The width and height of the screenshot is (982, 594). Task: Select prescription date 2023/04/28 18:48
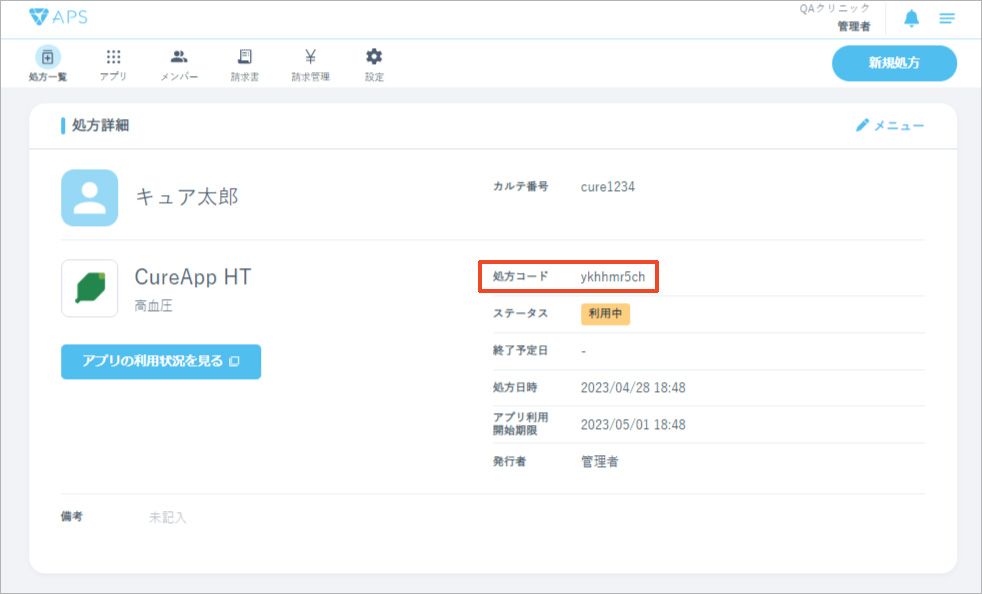[633, 388]
